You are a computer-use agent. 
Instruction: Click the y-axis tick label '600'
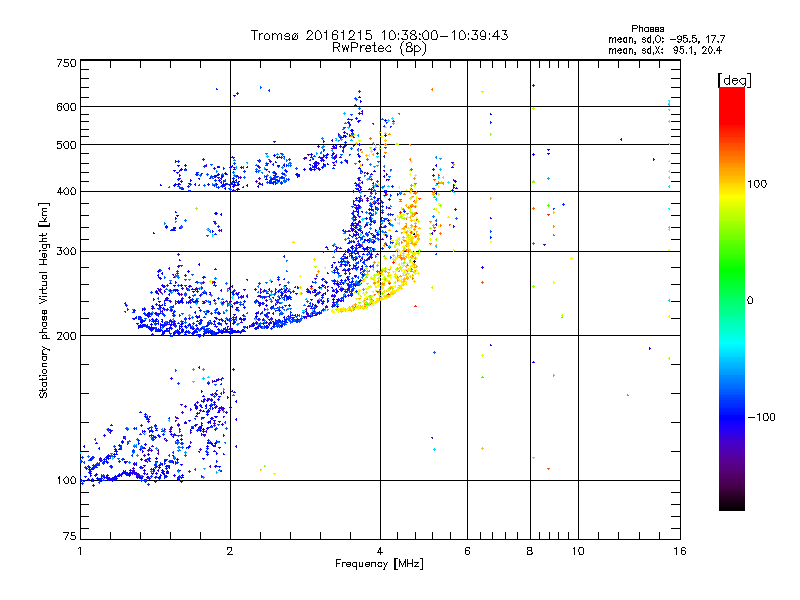coord(66,107)
